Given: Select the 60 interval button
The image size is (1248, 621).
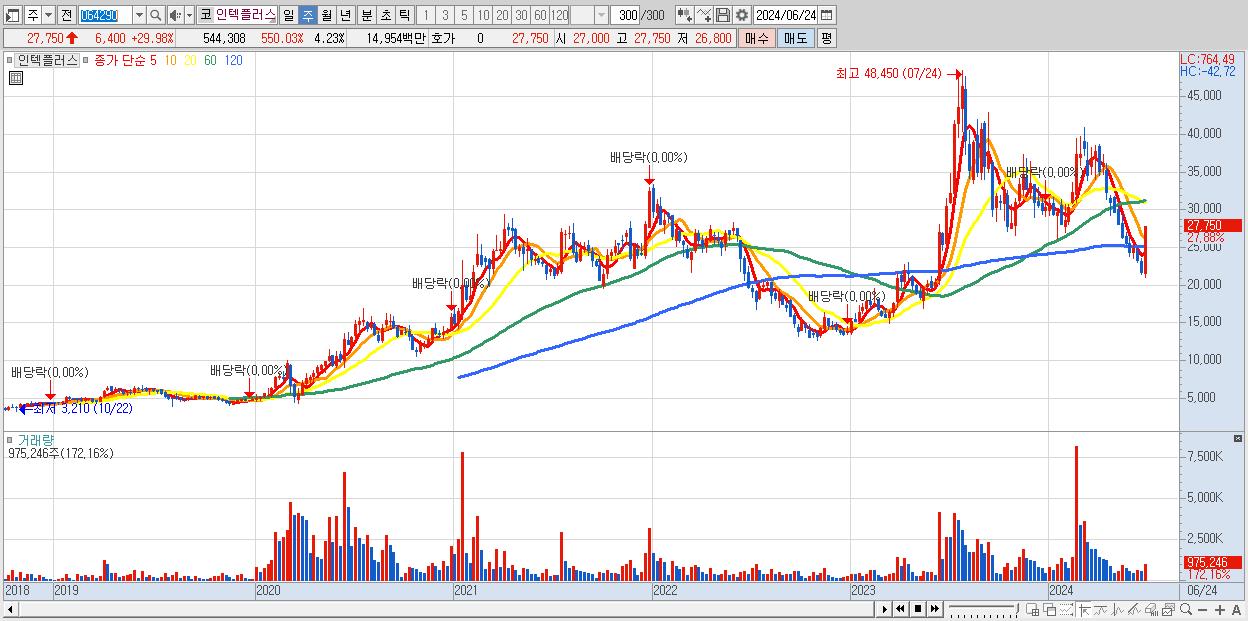Looking at the screenshot, I should [x=541, y=15].
